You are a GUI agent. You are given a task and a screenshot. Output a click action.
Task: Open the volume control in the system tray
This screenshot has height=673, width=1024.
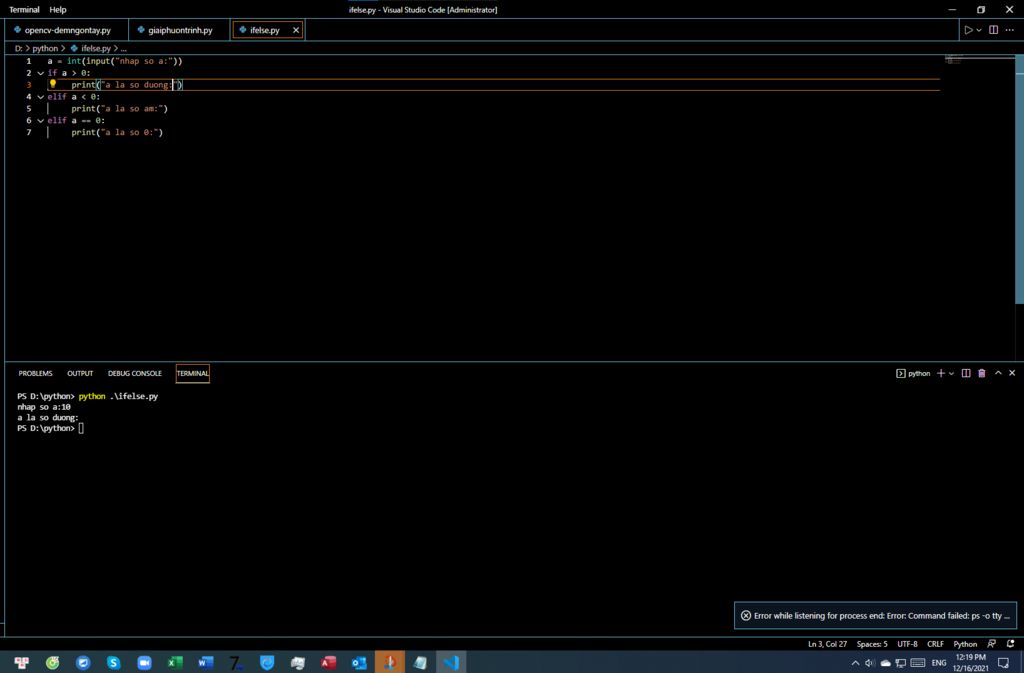click(870, 663)
